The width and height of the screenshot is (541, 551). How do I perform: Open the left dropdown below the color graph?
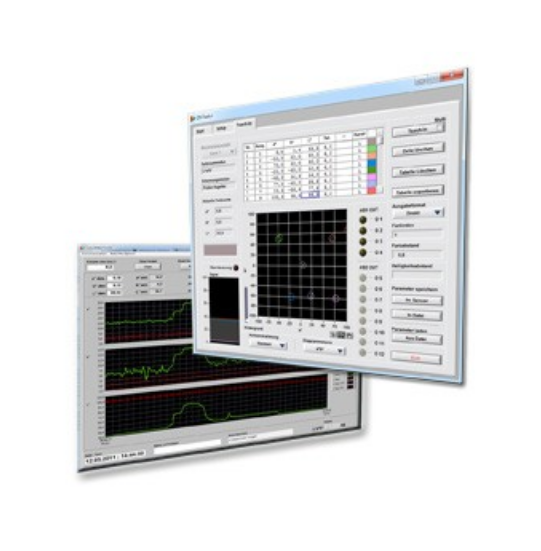(268, 344)
